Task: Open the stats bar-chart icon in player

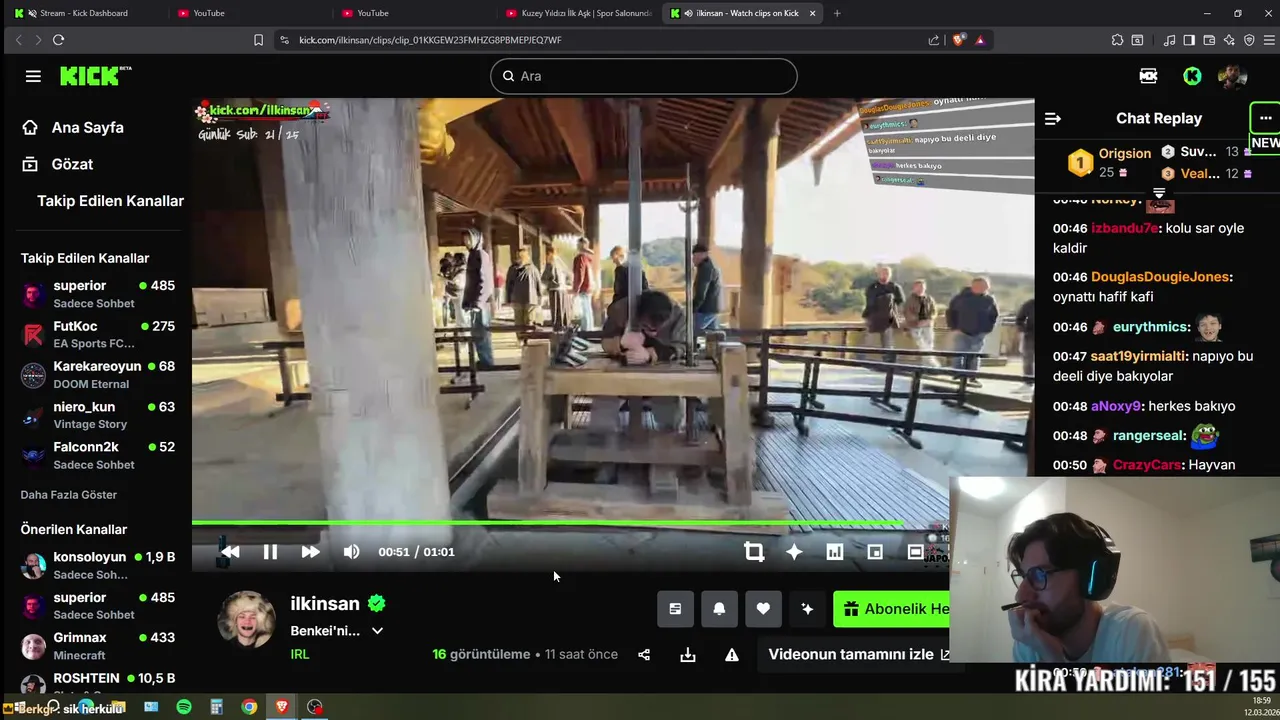Action: click(x=835, y=552)
